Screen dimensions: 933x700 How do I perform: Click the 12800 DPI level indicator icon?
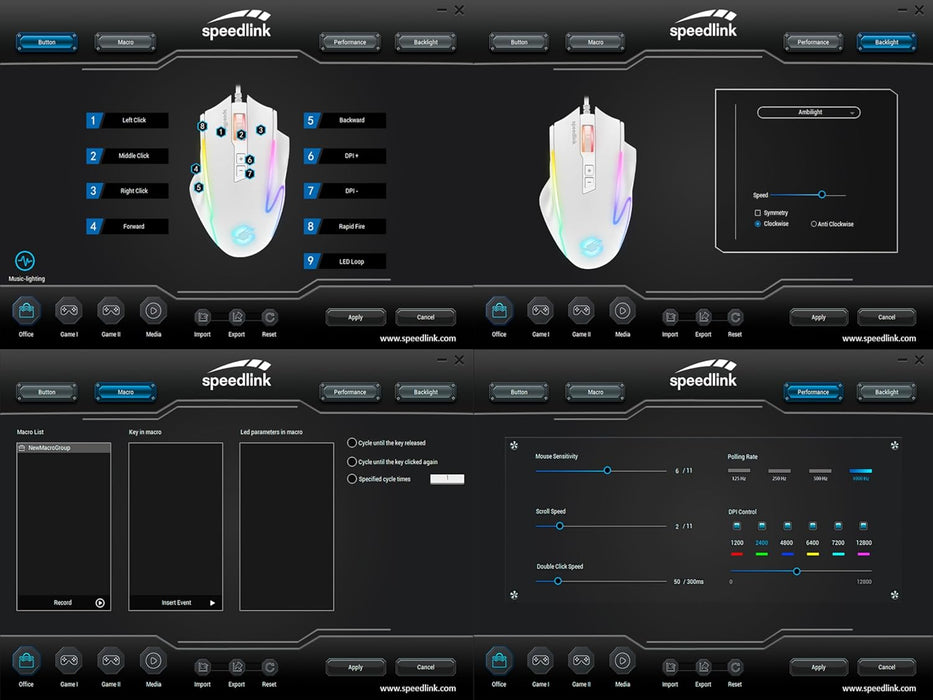[864, 526]
